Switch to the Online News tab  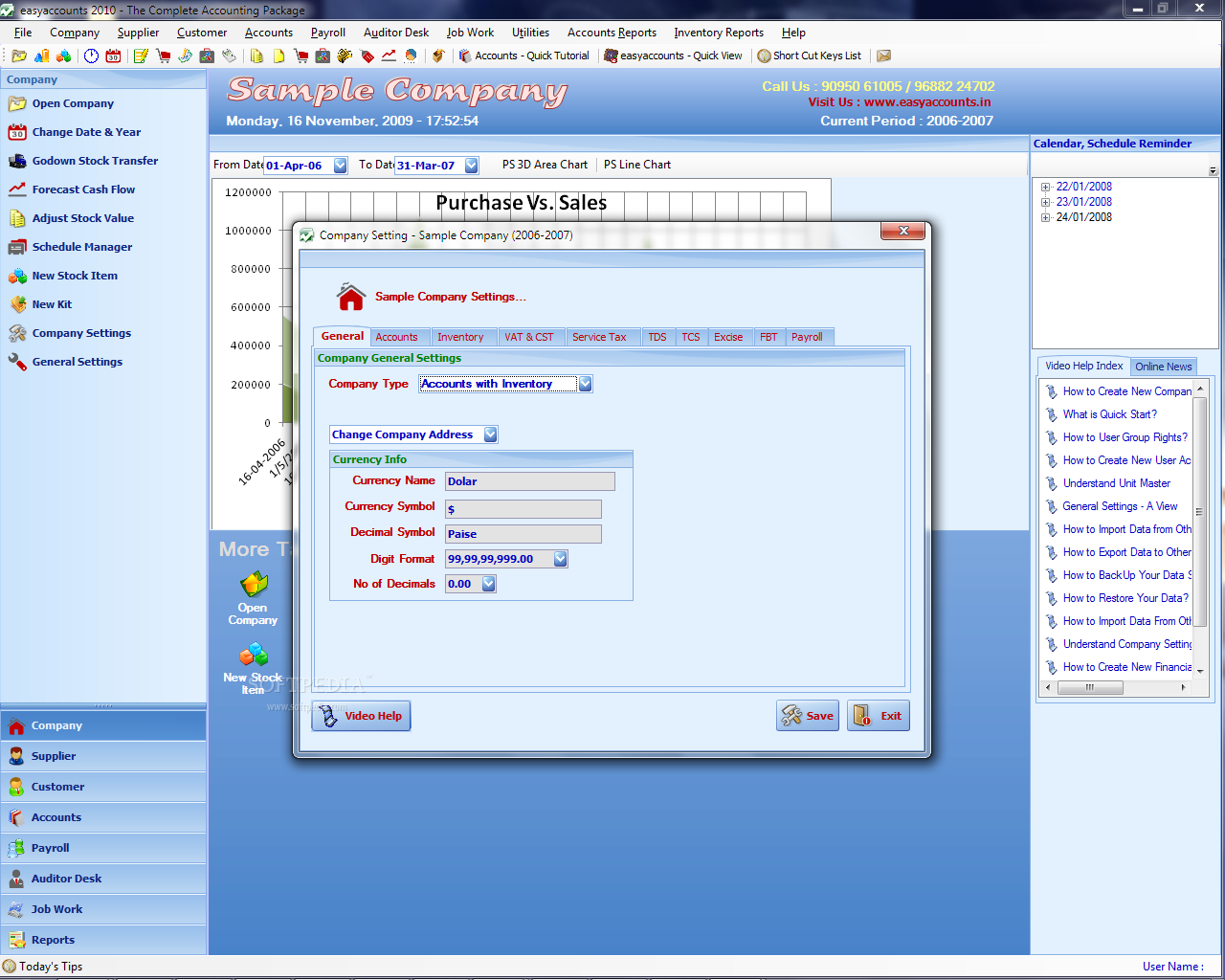pos(1163,367)
